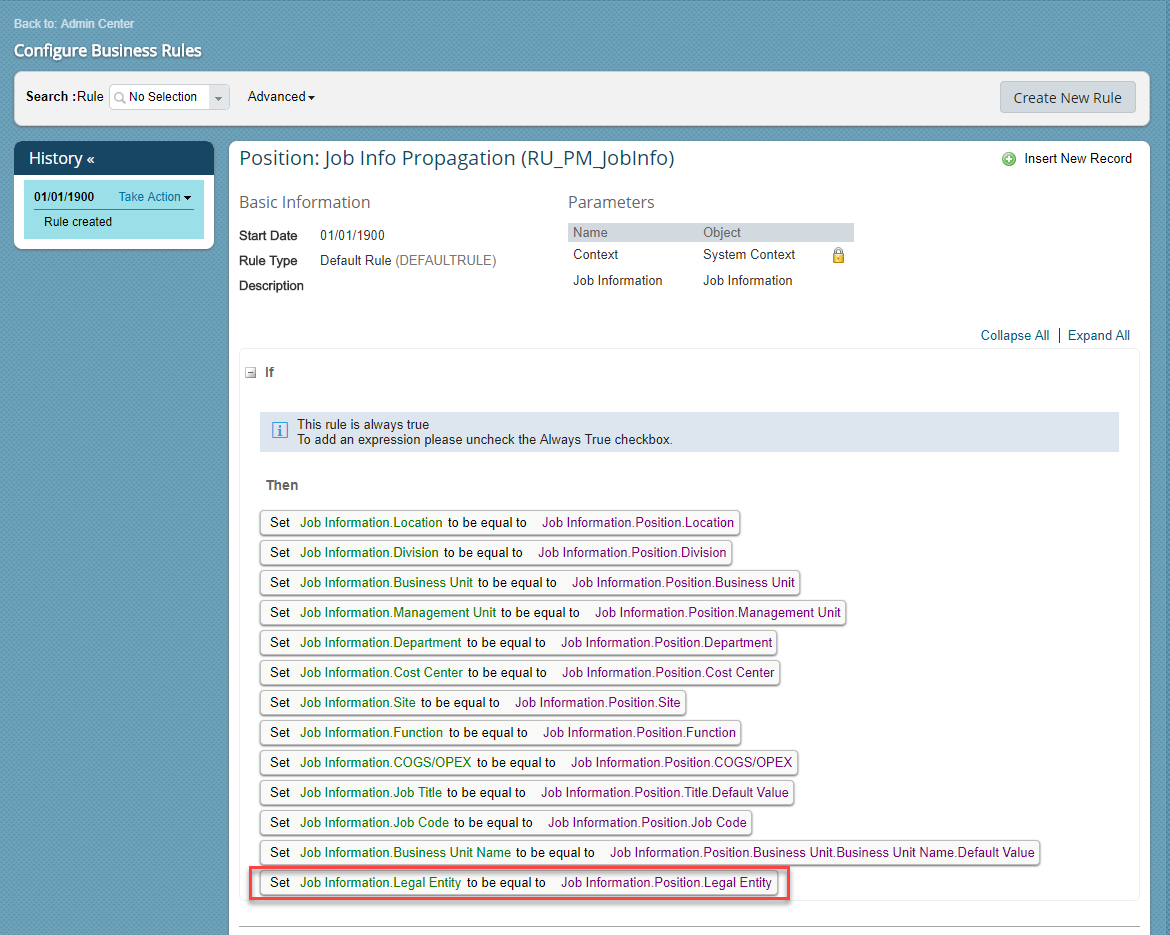Image resolution: width=1170 pixels, height=935 pixels.
Task: Select the Set Job Information.Division statement
Action: pyautogui.click(x=495, y=553)
